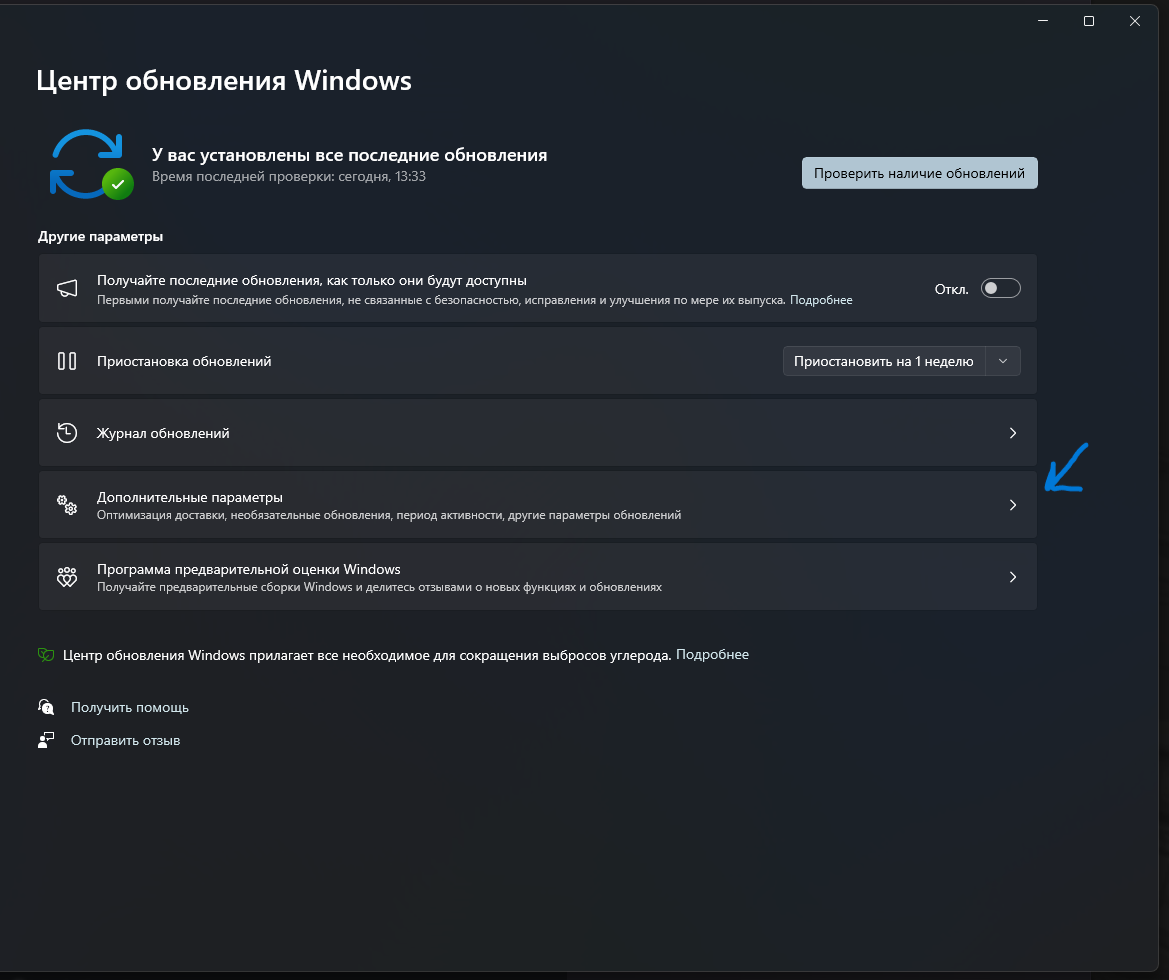The height and width of the screenshot is (980, 1169).
Task: Toggle the get latest updates switch
Action: tap(1001, 289)
